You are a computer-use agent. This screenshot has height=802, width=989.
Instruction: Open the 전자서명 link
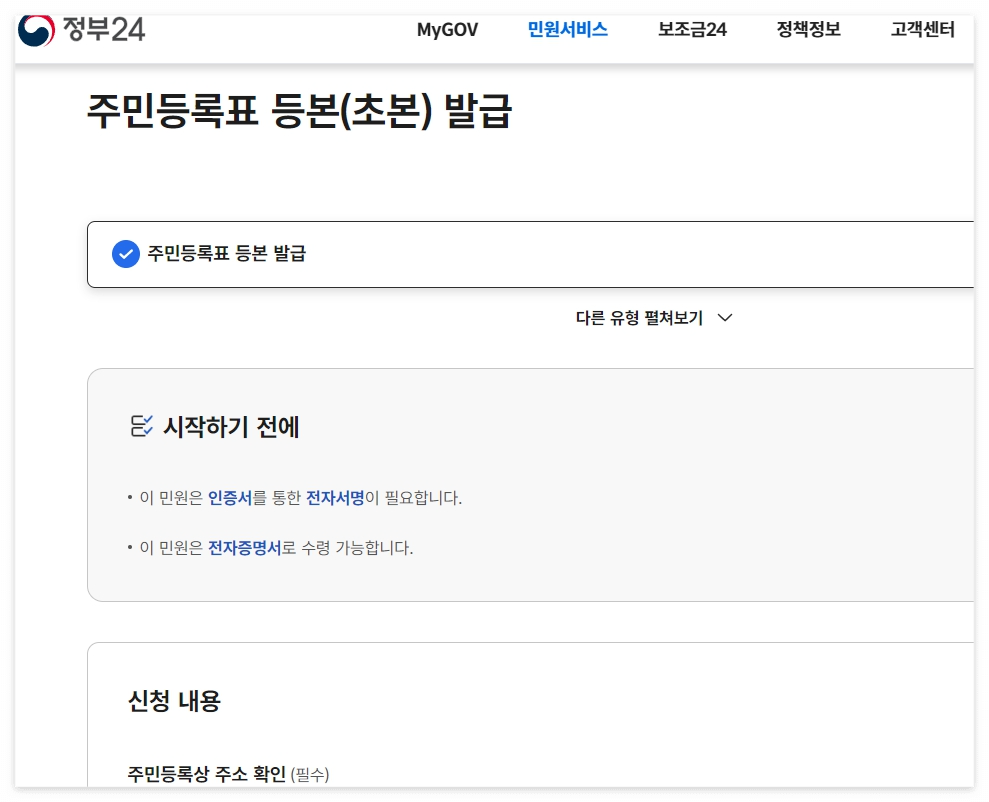tap(335, 497)
